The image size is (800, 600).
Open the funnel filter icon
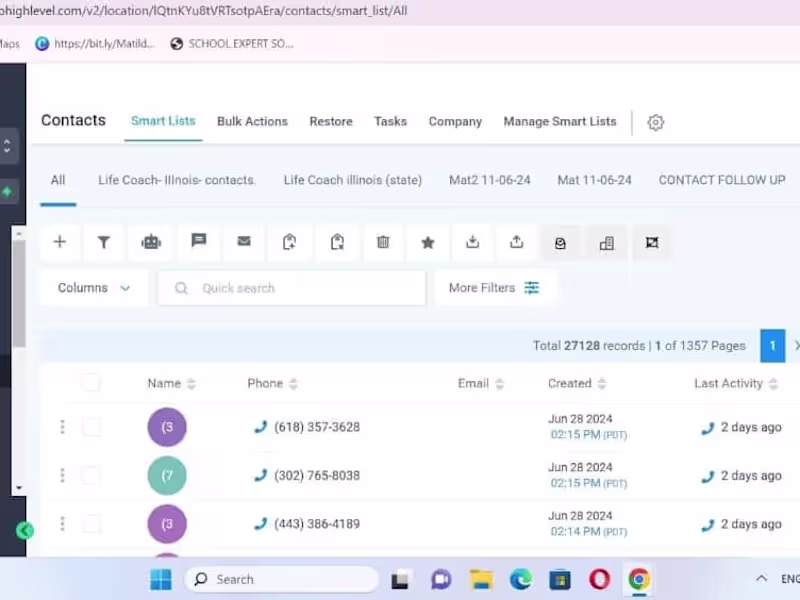click(104, 242)
